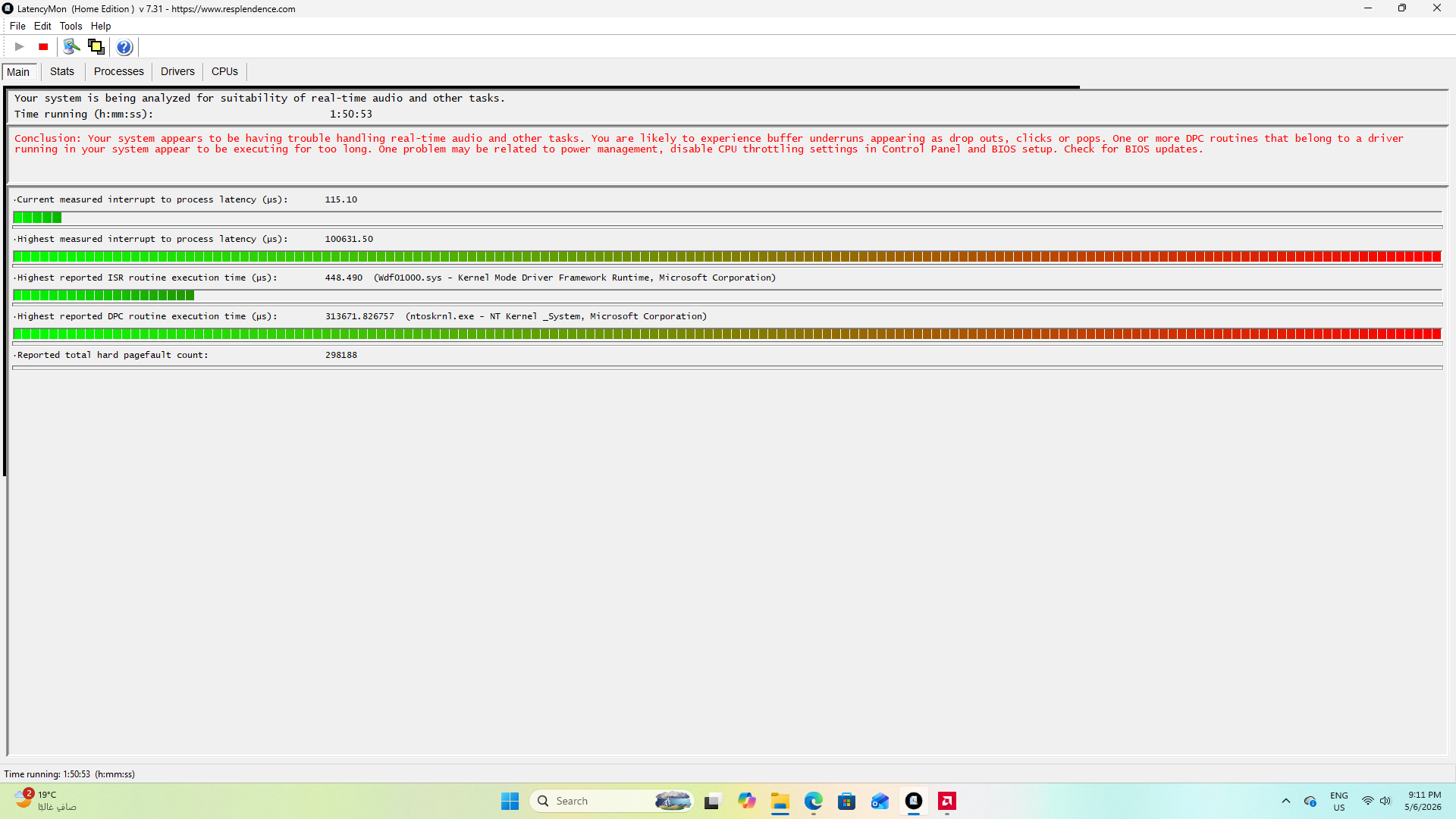Open the blue help question mark icon
This screenshot has height=819, width=1456.
[x=124, y=47]
